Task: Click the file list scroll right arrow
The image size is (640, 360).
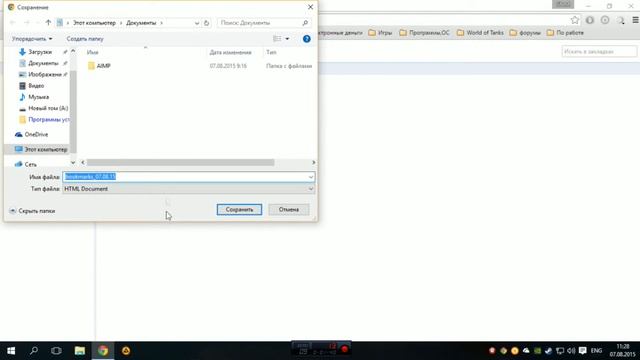Action: [313, 162]
